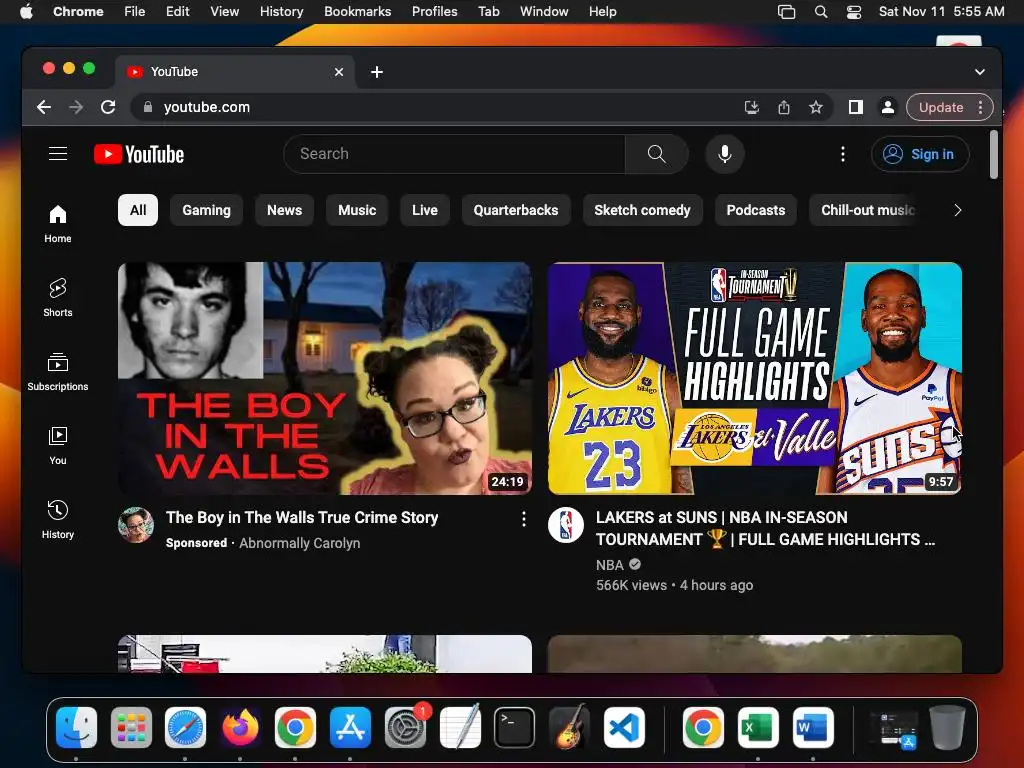Open Chrome Update menu
1024x768 pixels.
(950, 107)
